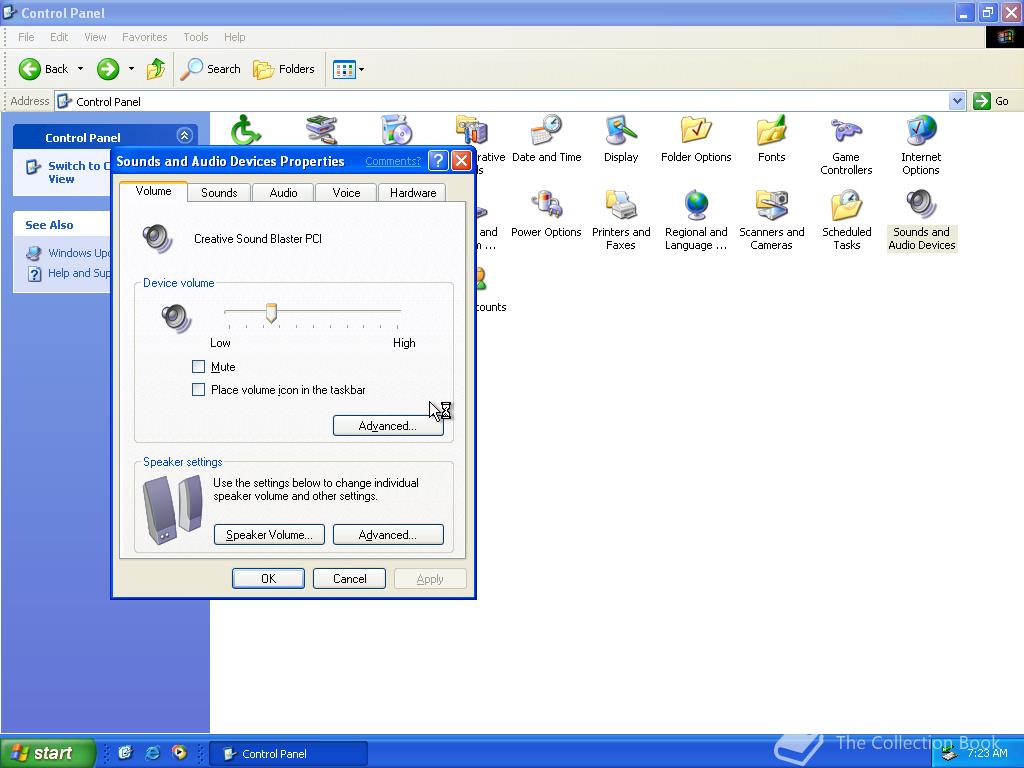Image resolution: width=1024 pixels, height=768 pixels.
Task: Switch to the Voice tab
Action: pyautogui.click(x=346, y=193)
